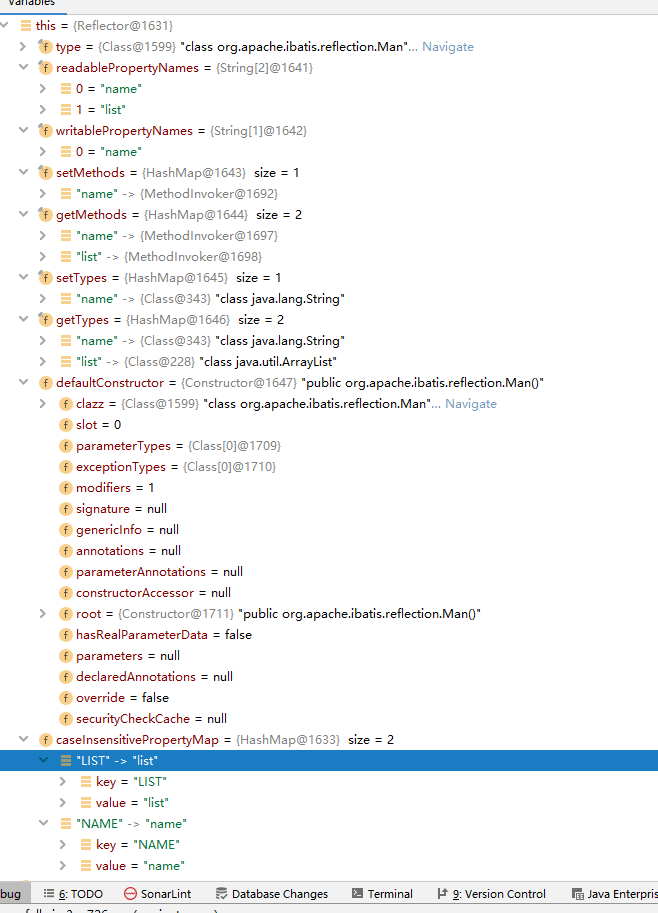Click Navigate link next to clazz
Image resolution: width=658 pixels, height=913 pixels.
pos(471,404)
